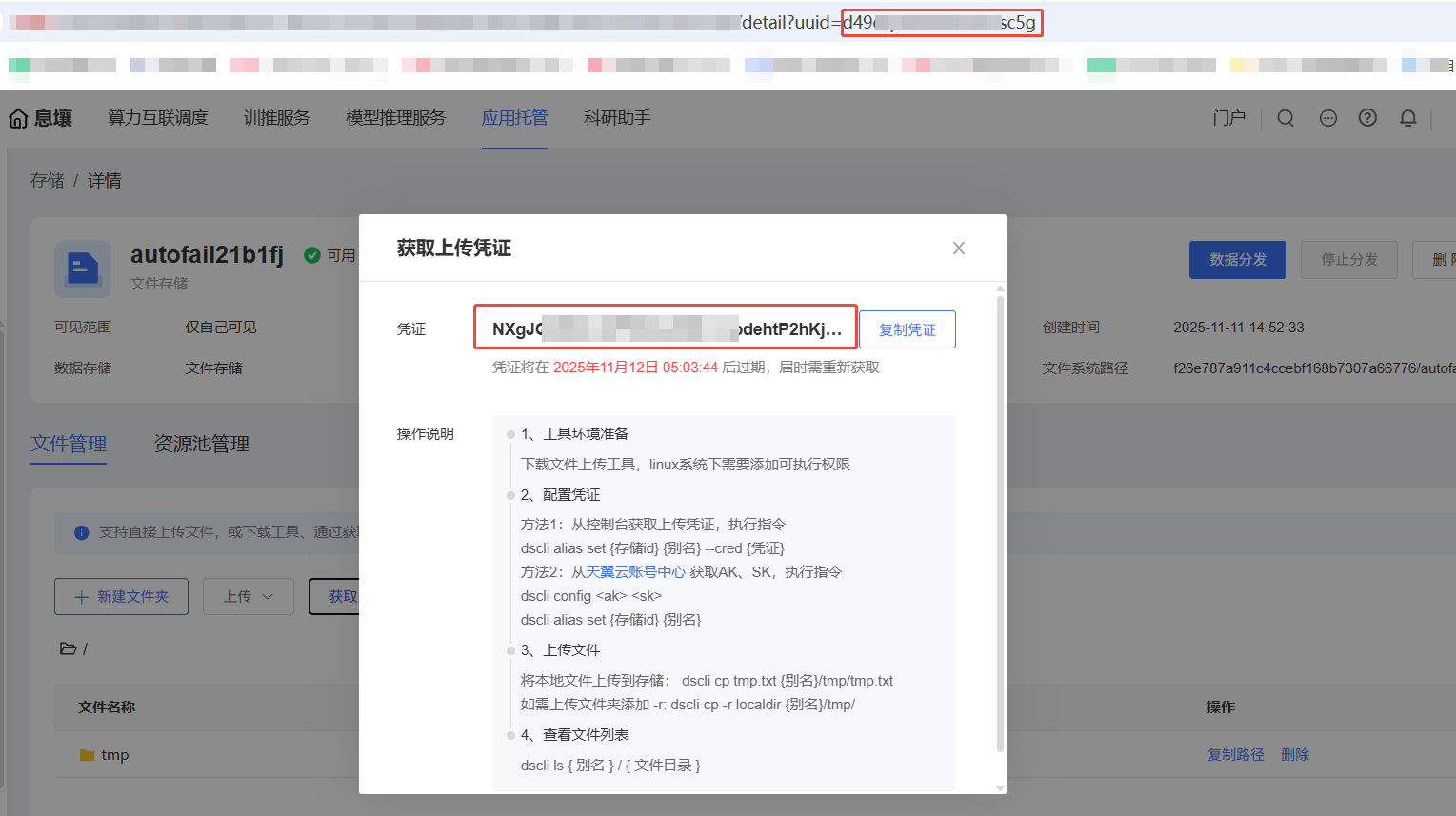Open the 天翼云账号中心 link
The height and width of the screenshot is (816, 1456).
[x=635, y=572]
